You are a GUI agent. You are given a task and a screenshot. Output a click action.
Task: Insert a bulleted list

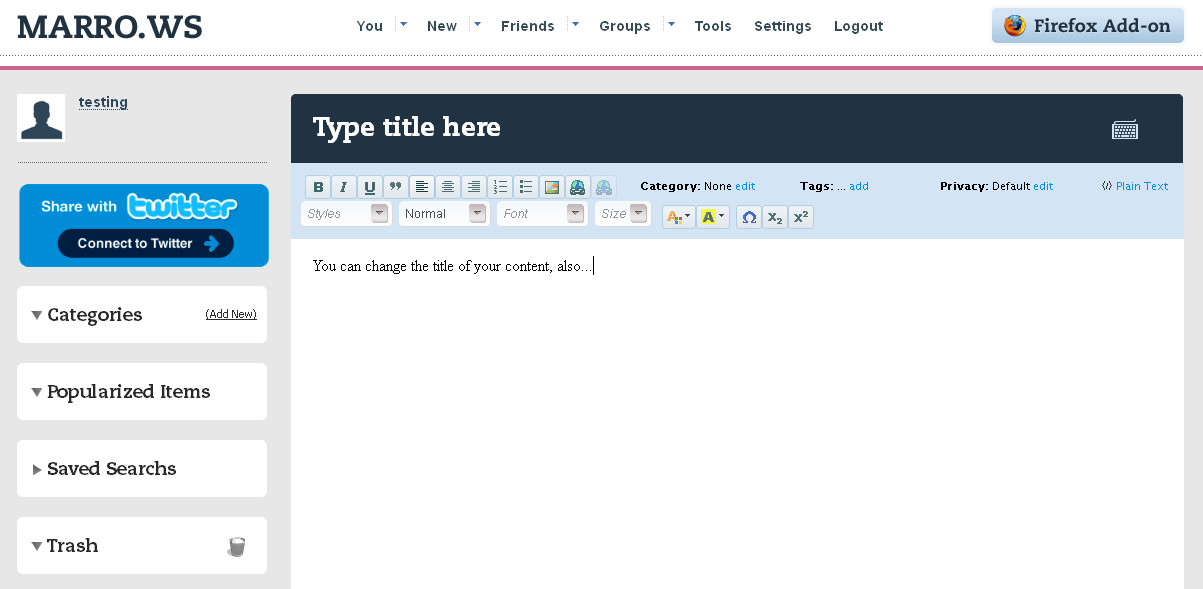pos(526,187)
